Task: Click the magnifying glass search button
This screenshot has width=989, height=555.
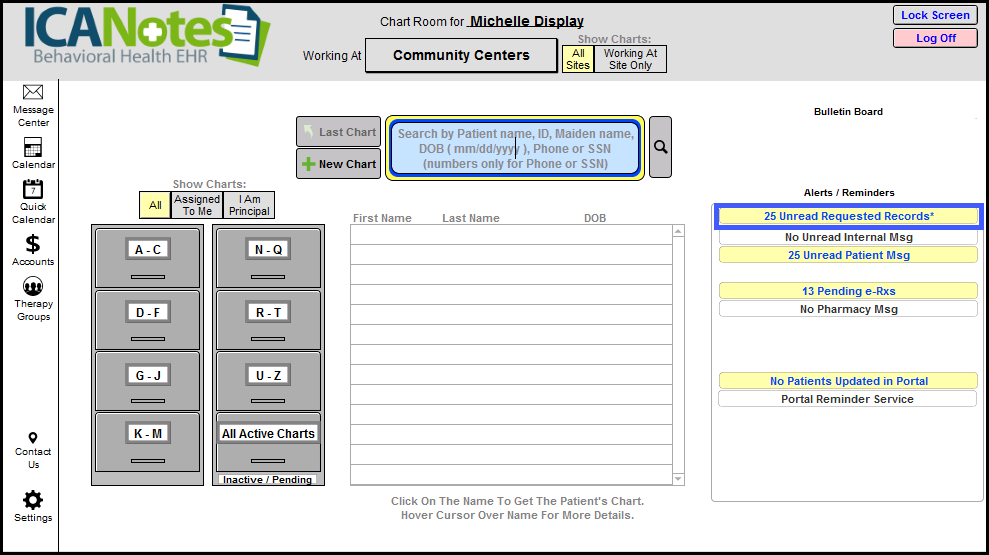Action: point(660,147)
